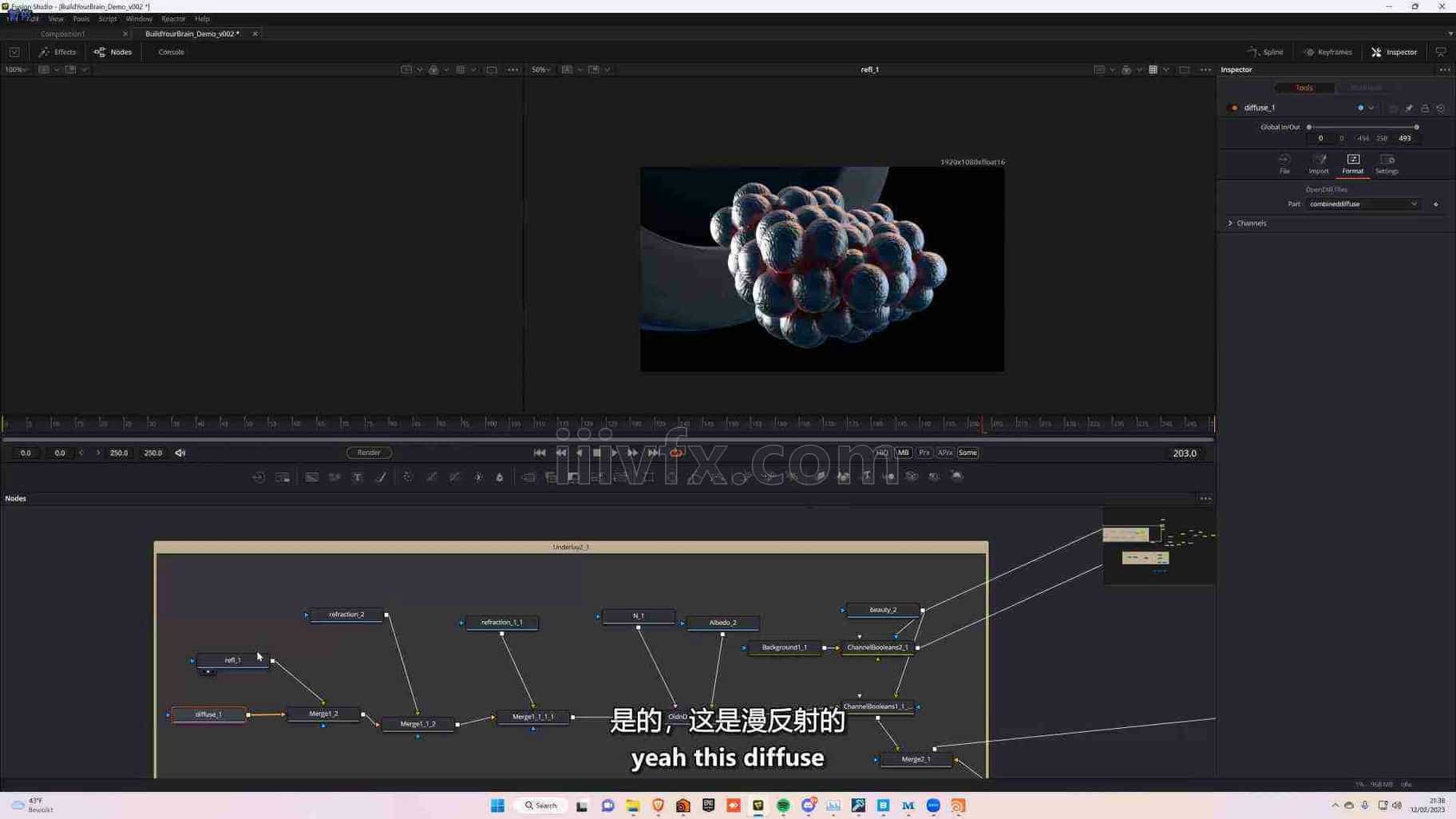Expand the Channels section
Viewport: 1456px width, 819px height.
tap(1231, 224)
